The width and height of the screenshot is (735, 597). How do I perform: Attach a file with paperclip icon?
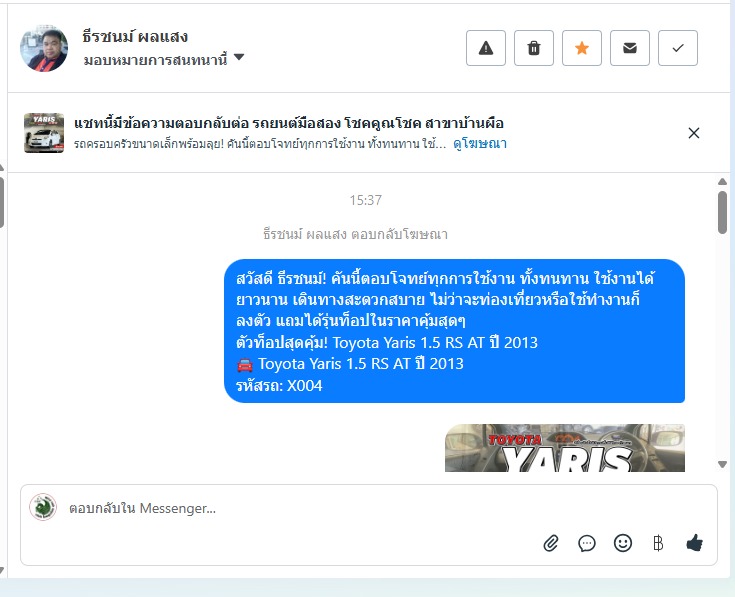pos(551,543)
